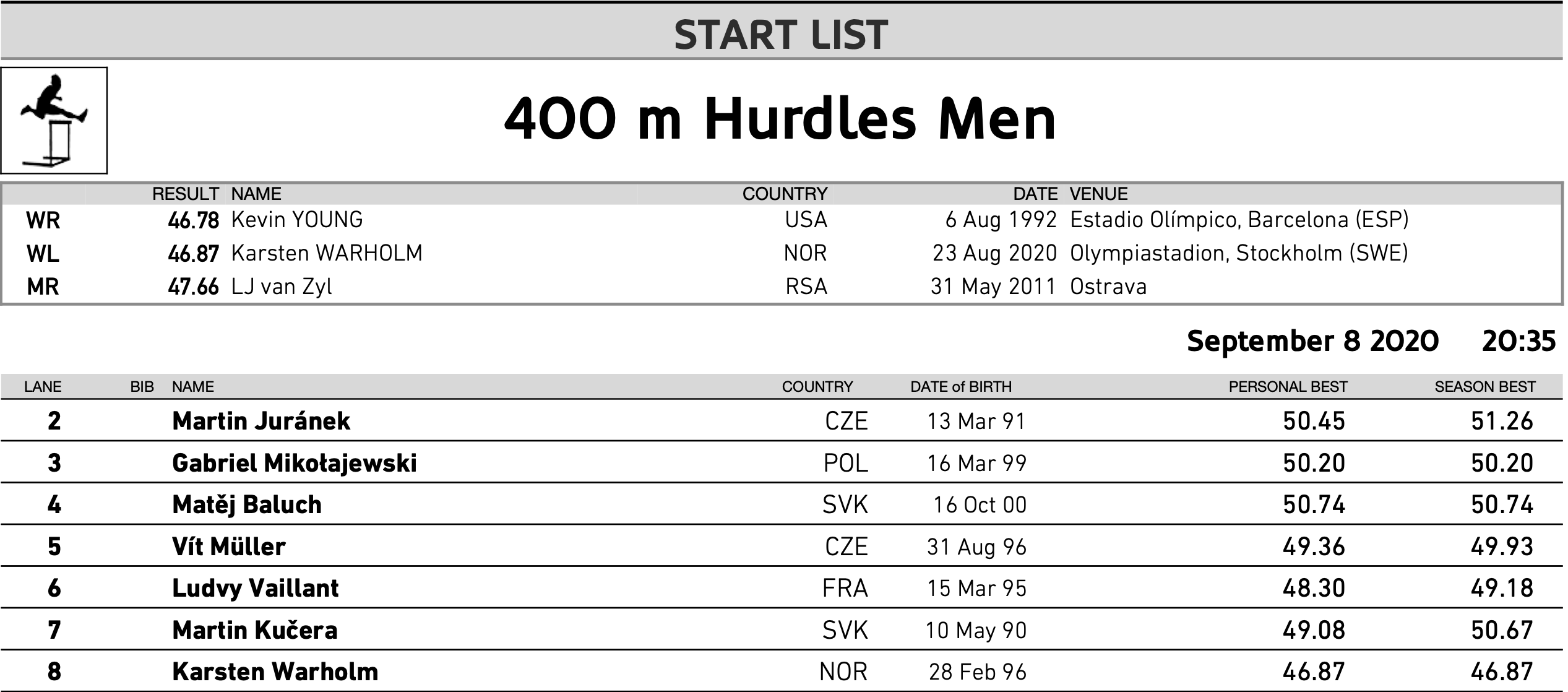1568x692 pixels.
Task: Click the WR record row label
Action: click(43, 220)
